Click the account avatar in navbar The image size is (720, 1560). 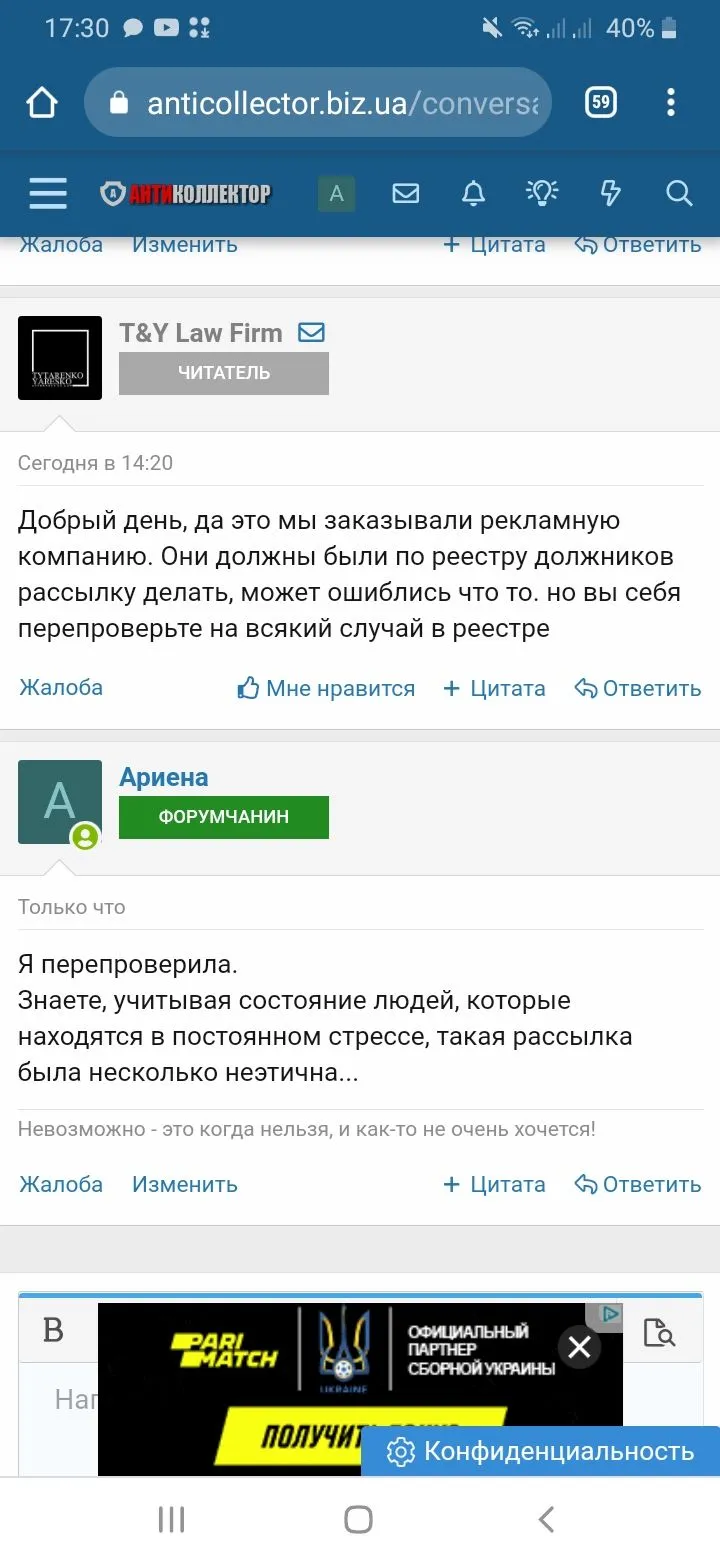point(337,193)
